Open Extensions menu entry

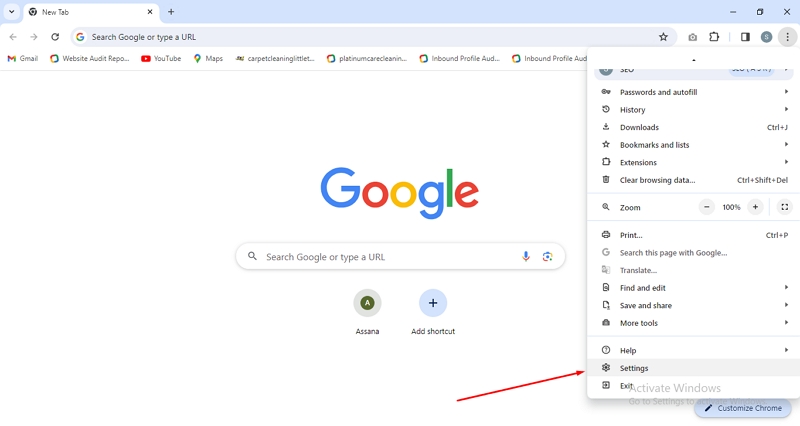[694, 162]
